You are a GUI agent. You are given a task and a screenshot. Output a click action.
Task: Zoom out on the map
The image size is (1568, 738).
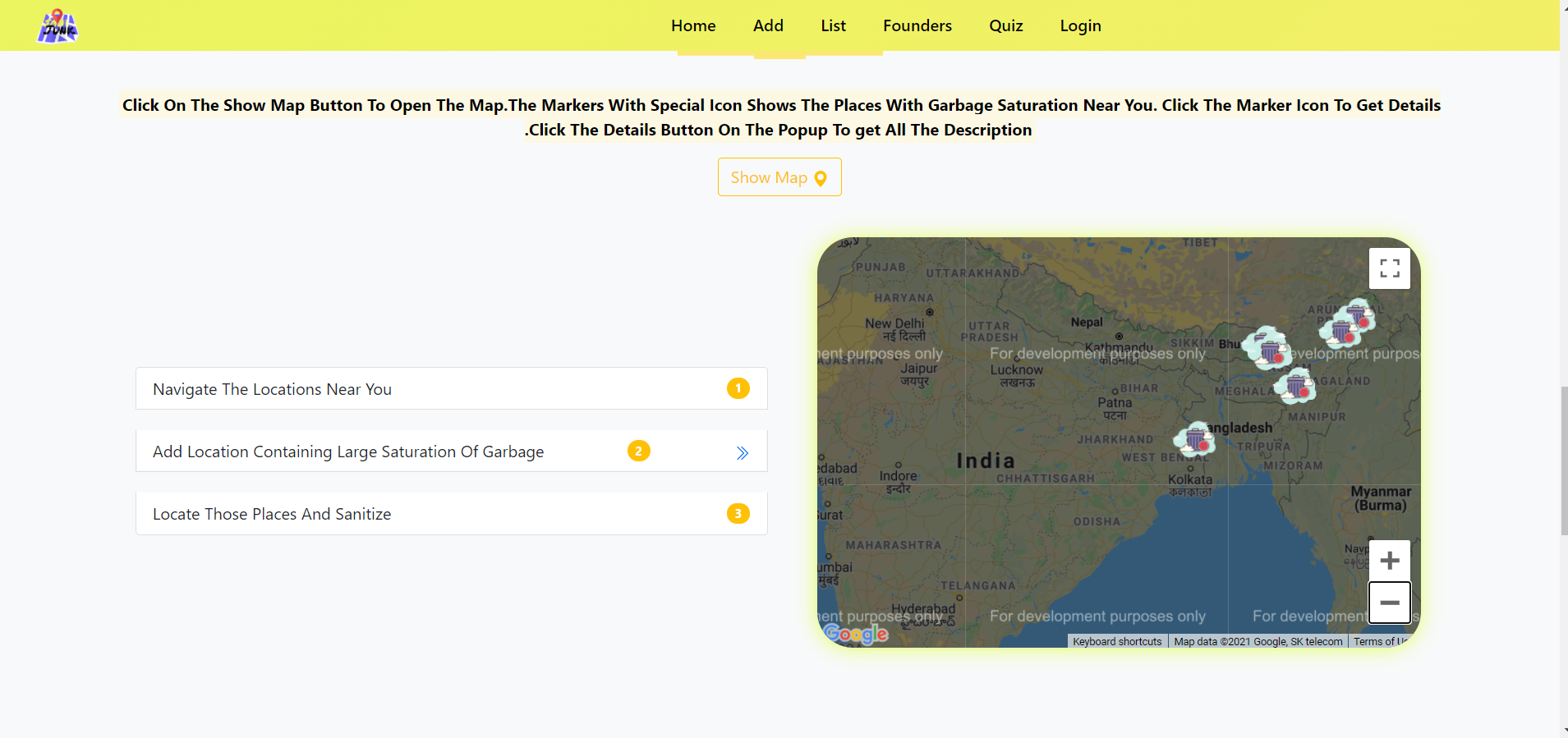(1390, 603)
